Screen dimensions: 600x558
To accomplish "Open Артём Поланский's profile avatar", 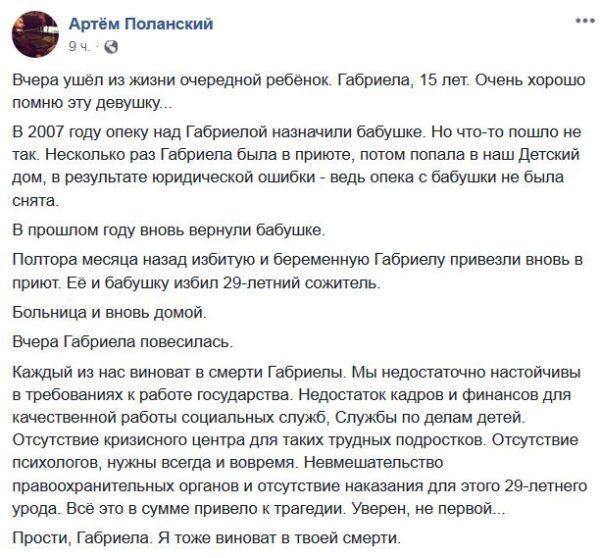I will [x=36, y=34].
